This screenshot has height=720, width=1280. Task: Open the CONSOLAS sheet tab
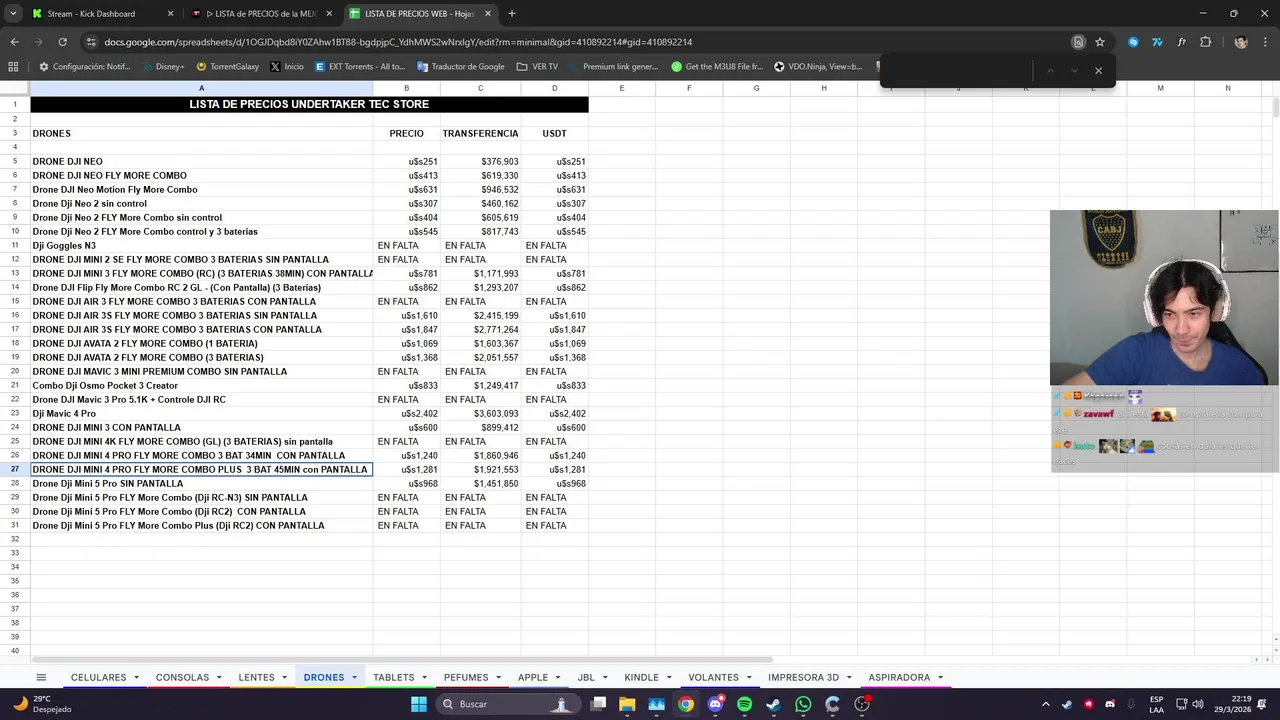182,677
